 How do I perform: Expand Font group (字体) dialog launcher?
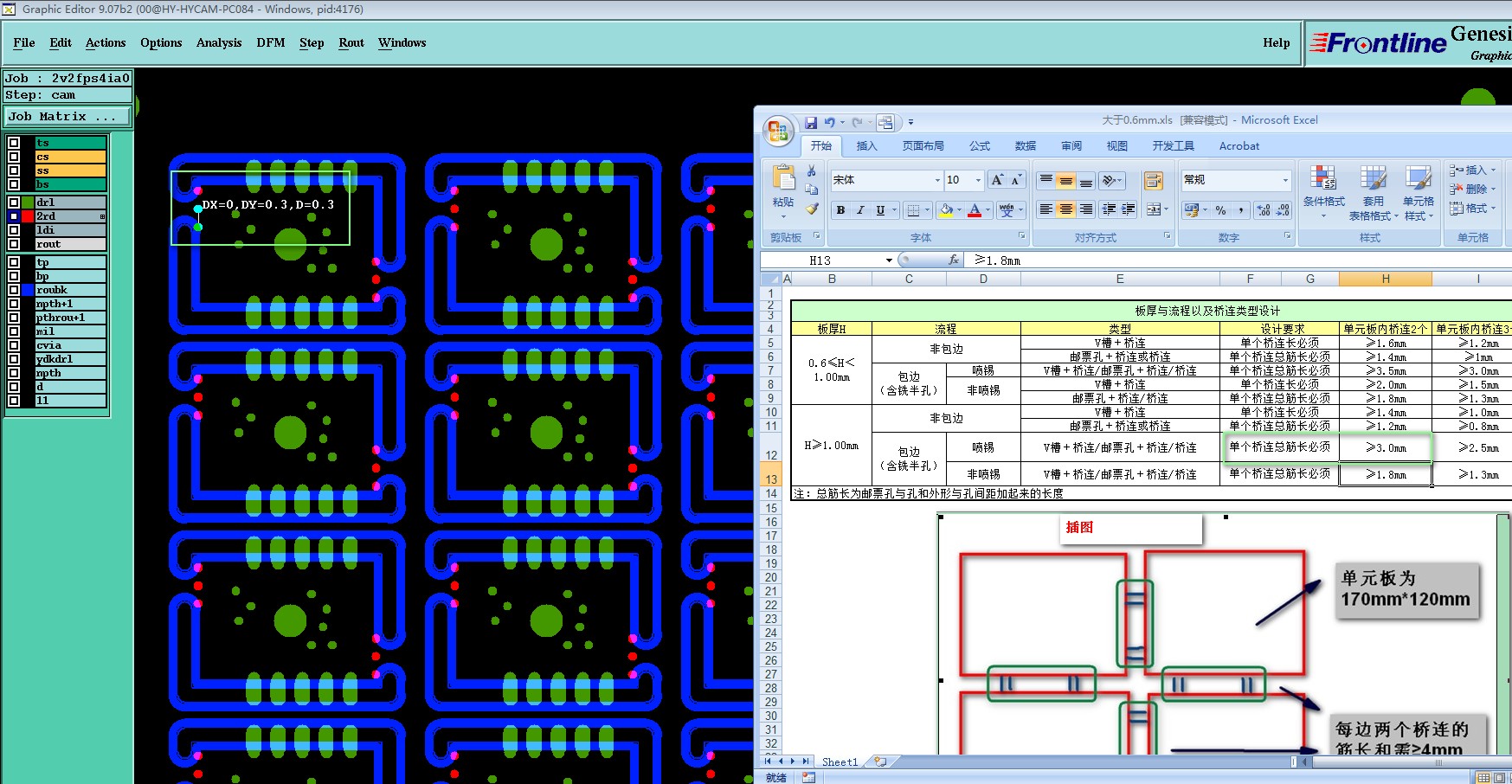tap(1021, 236)
